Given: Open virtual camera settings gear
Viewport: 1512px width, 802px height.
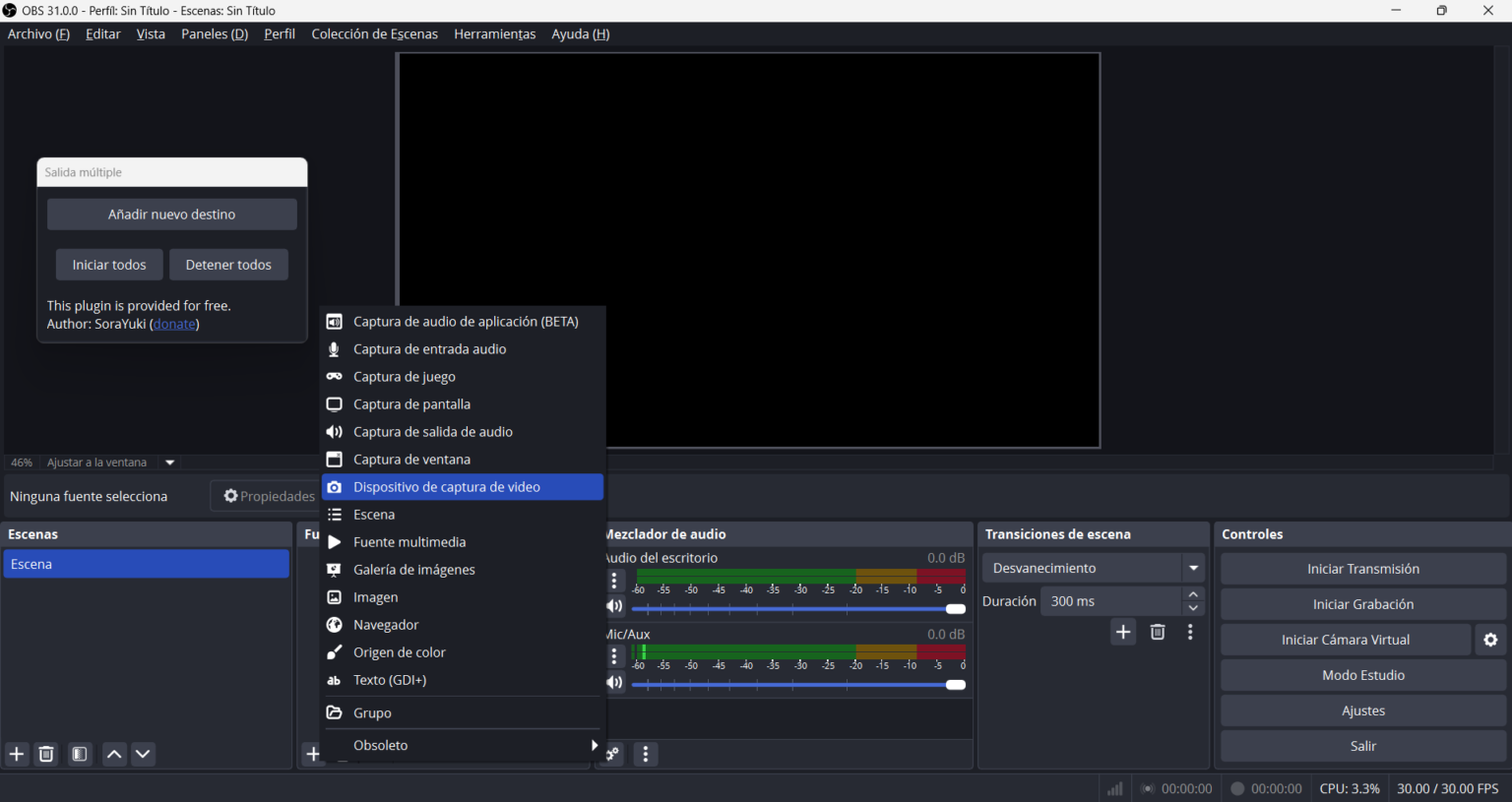Looking at the screenshot, I should (x=1490, y=640).
